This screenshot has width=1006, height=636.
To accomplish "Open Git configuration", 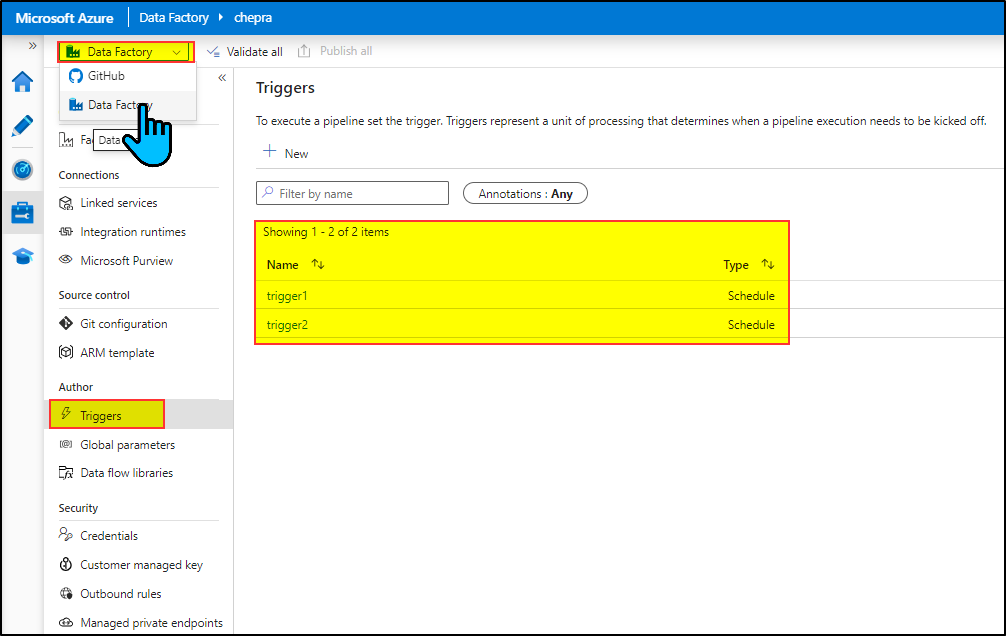I will point(124,323).
